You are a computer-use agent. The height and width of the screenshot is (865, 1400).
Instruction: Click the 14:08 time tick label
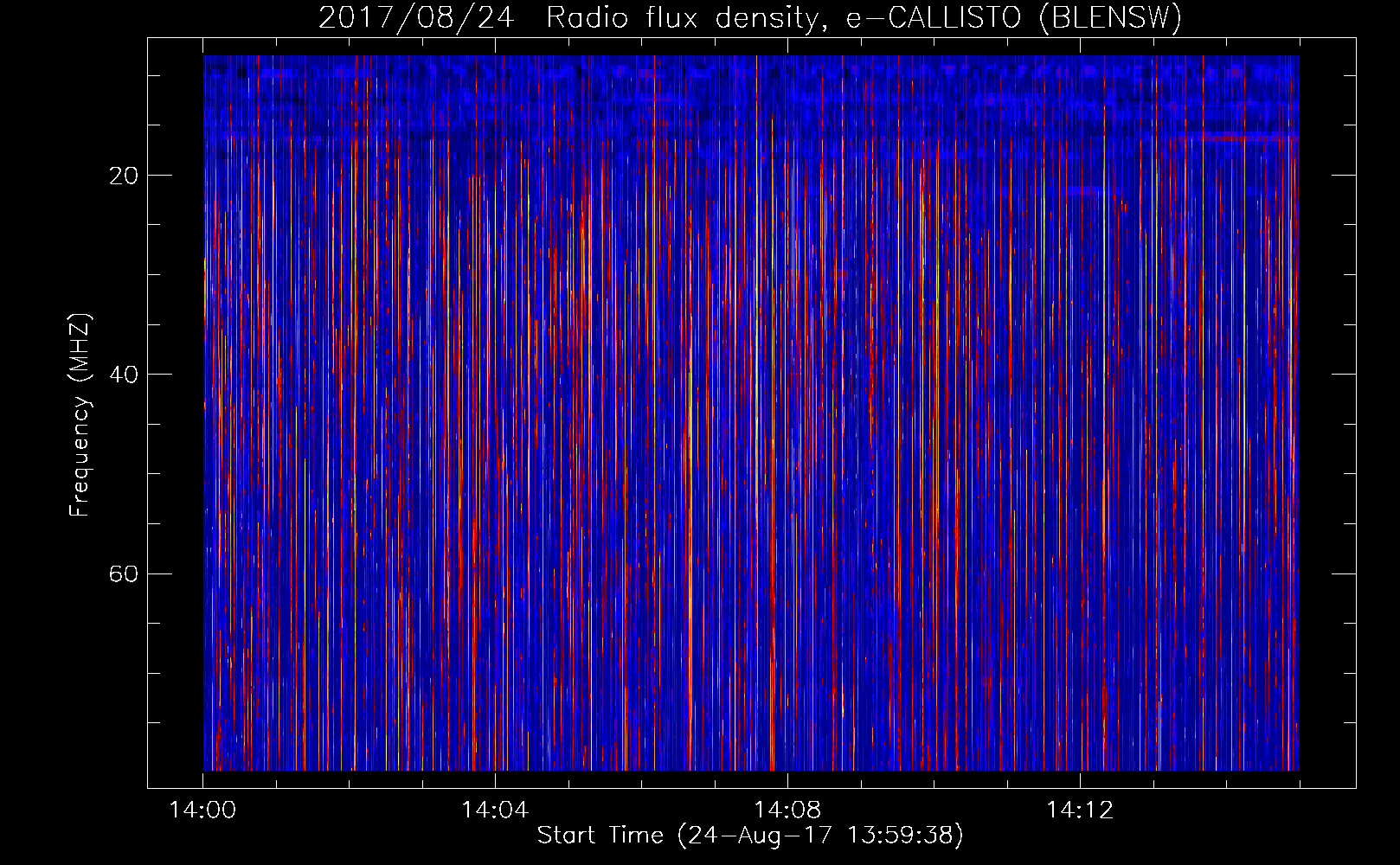click(787, 811)
